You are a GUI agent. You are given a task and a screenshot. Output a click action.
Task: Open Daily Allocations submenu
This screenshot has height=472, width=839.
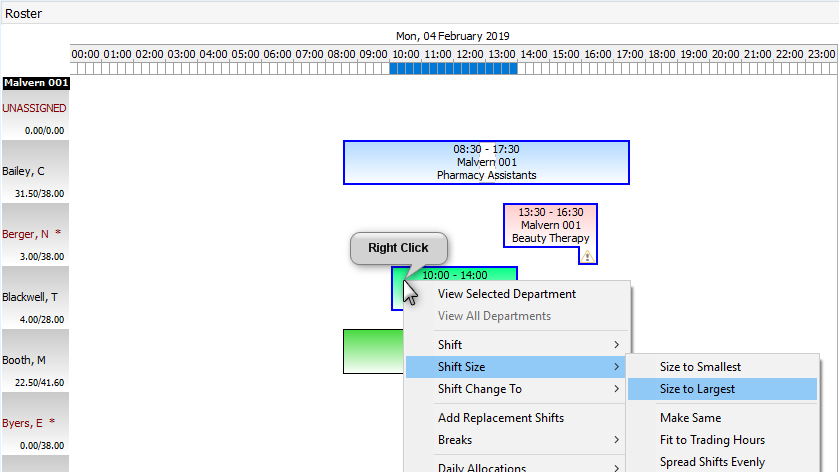pos(516,467)
